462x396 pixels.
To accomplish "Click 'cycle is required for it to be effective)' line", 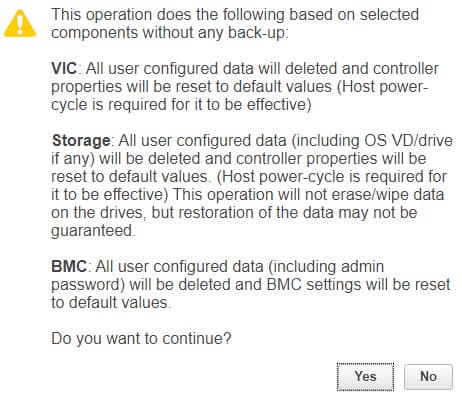I will pos(181,105).
